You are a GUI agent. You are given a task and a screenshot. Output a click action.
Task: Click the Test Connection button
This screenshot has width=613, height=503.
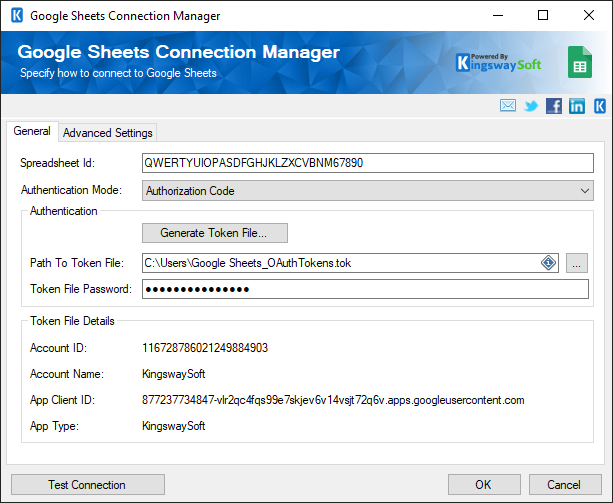tap(88, 485)
